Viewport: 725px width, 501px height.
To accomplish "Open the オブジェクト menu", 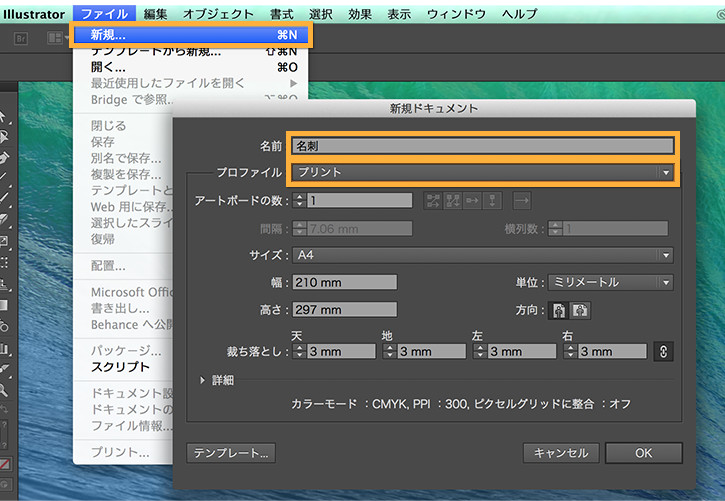I will 218,14.
